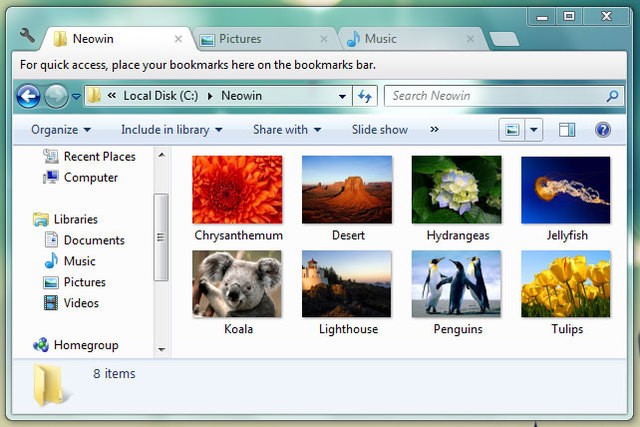This screenshot has height=427, width=640.
Task: Select the Hydrangeas thumbnail
Action: tap(457, 189)
